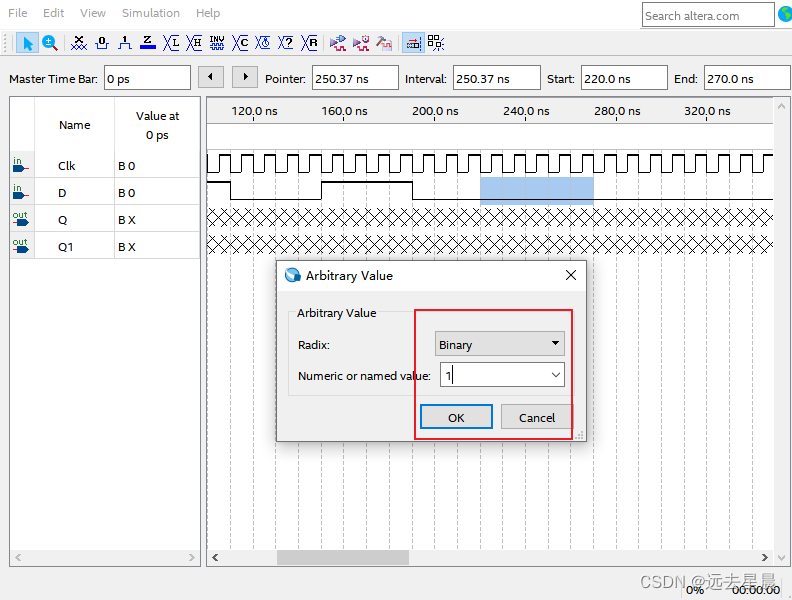This screenshot has height=600, width=792.
Task: Select the Q1 signal name
Action: (66, 247)
